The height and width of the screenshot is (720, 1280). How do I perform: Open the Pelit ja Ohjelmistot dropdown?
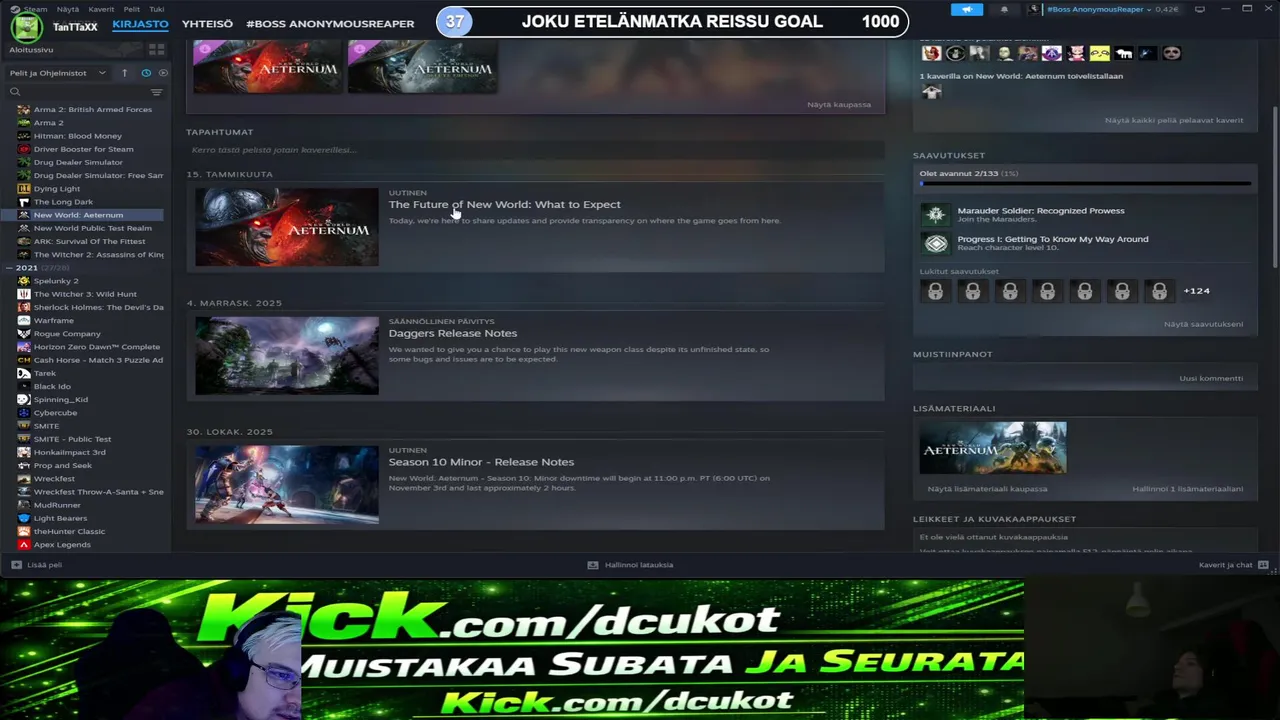(58, 73)
